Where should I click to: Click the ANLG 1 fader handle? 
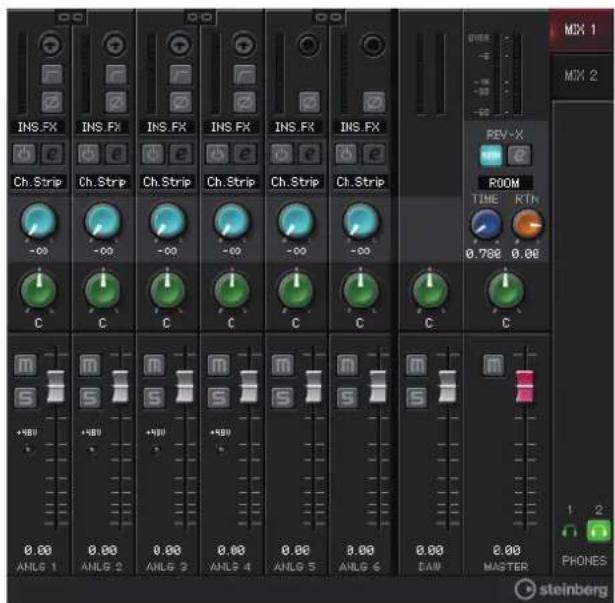tap(56, 386)
